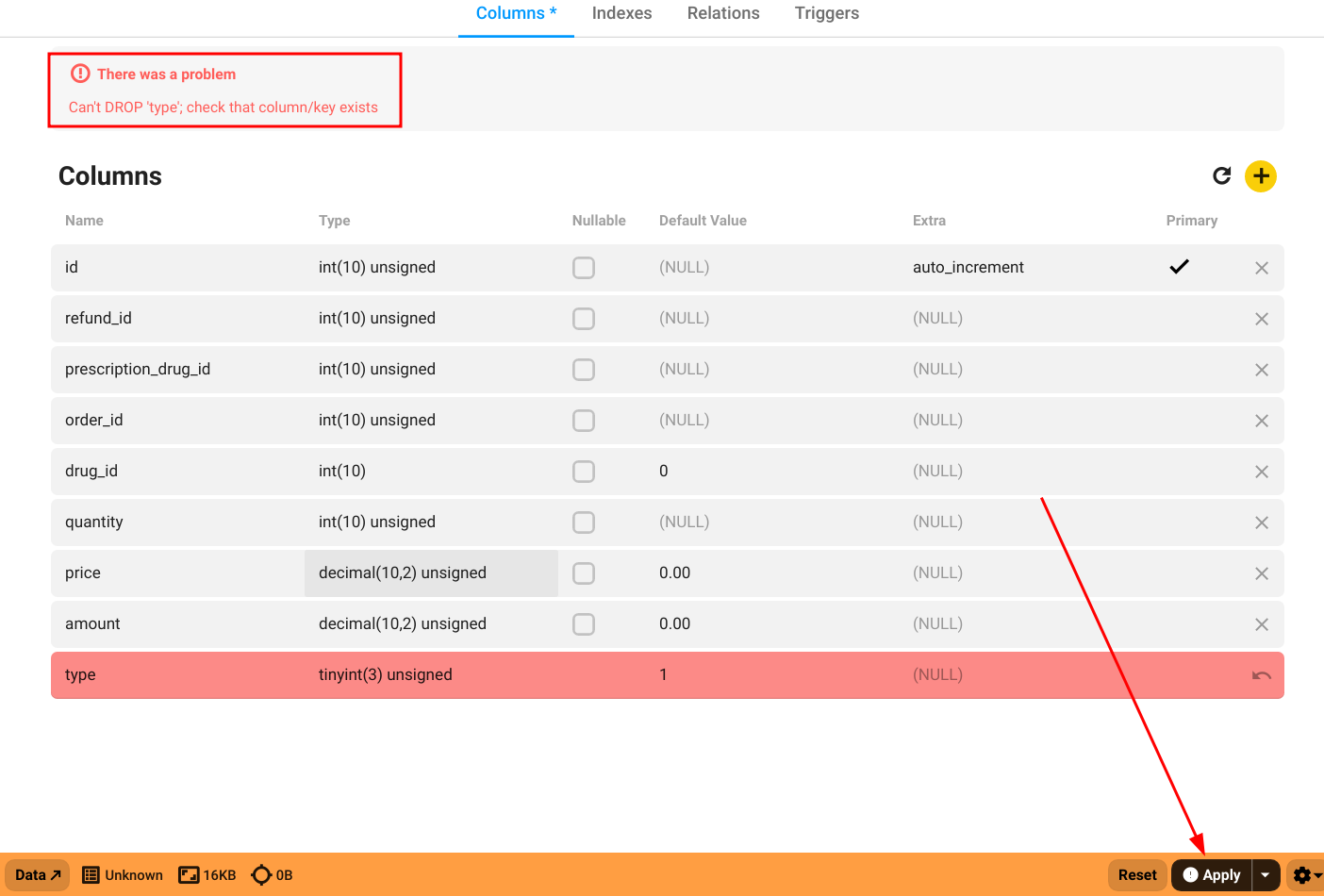Undo deletion of the type column
Screen dimensions: 1324x896
[1262, 674]
